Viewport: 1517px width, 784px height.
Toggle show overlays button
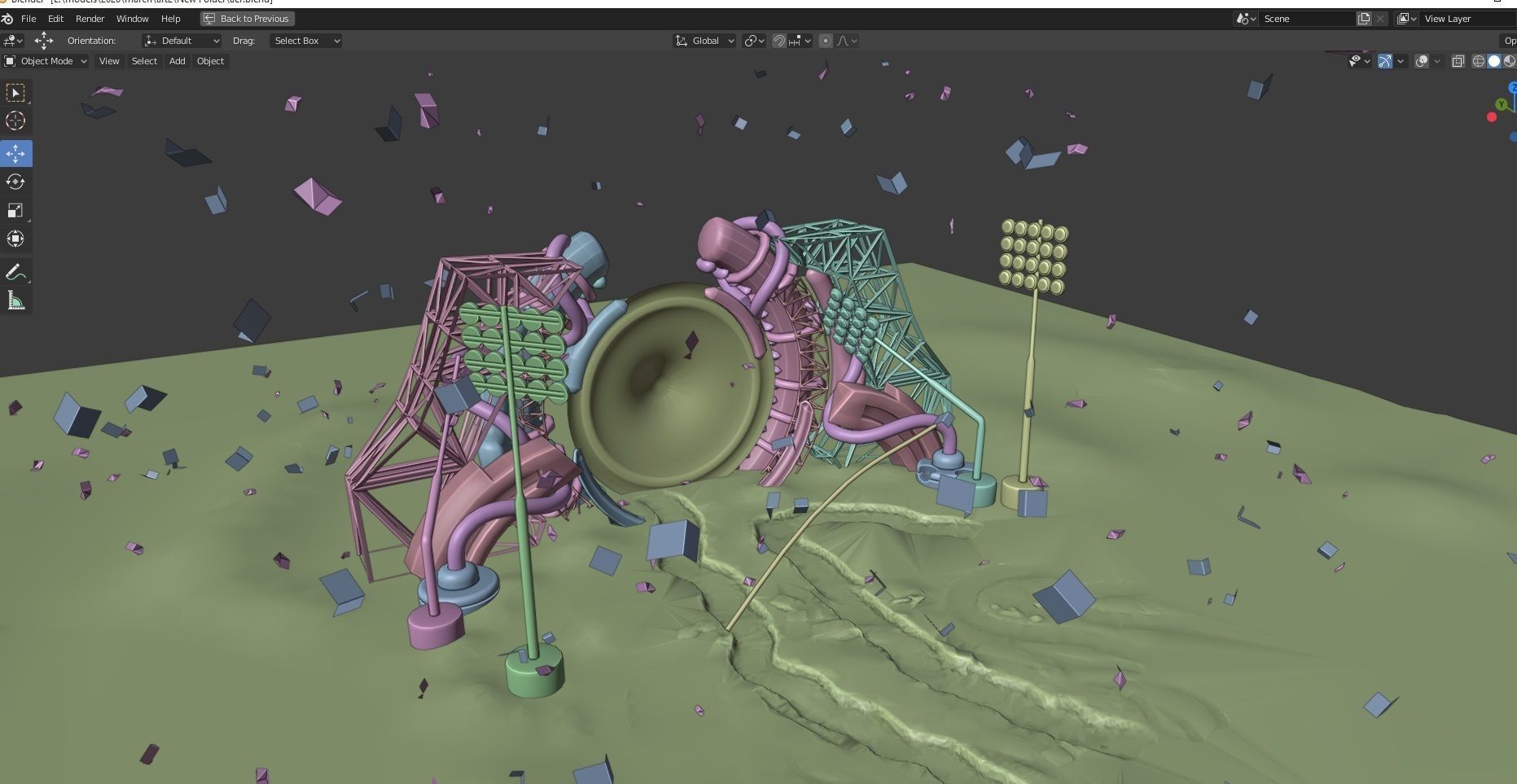click(x=1422, y=61)
